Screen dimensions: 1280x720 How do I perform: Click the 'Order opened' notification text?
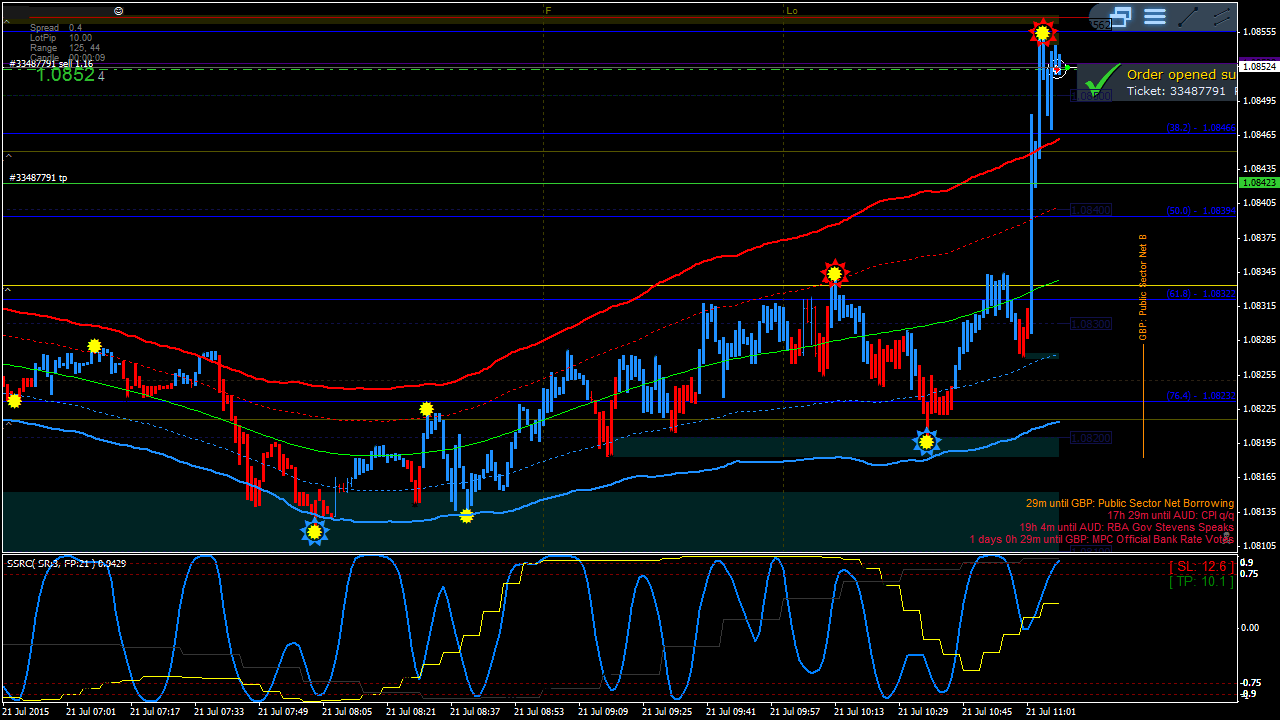pyautogui.click(x=1181, y=74)
